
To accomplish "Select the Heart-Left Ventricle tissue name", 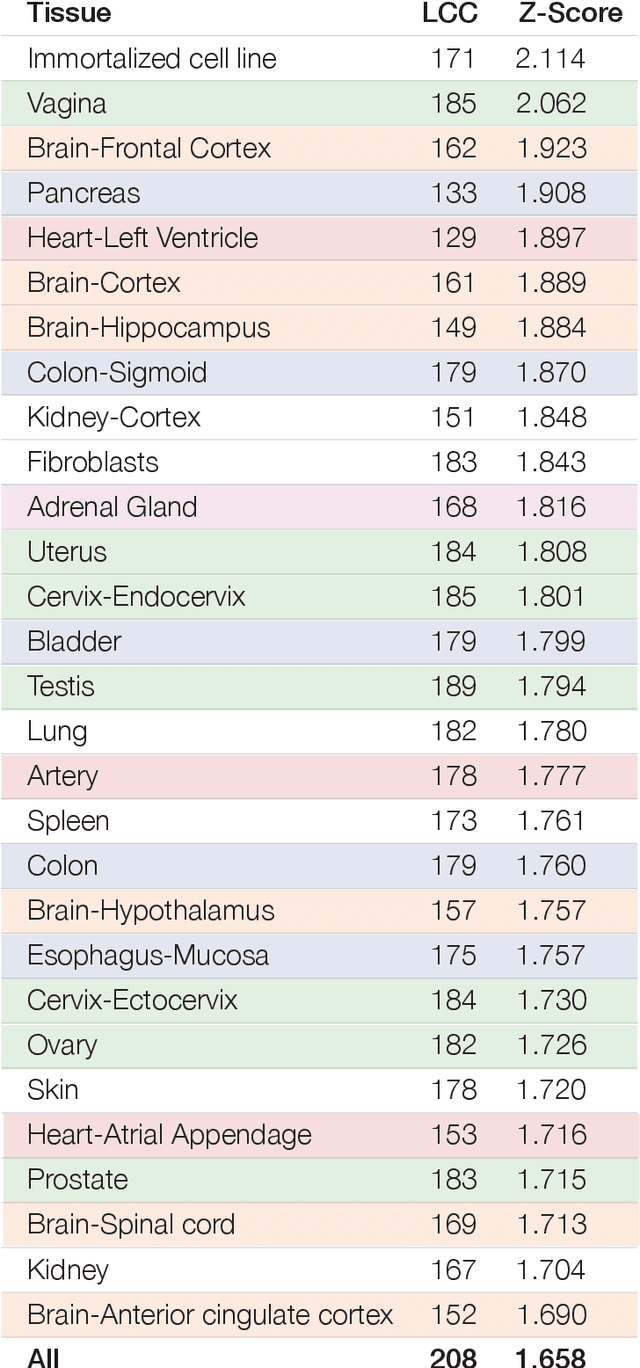I will pyautogui.click(x=143, y=238).
